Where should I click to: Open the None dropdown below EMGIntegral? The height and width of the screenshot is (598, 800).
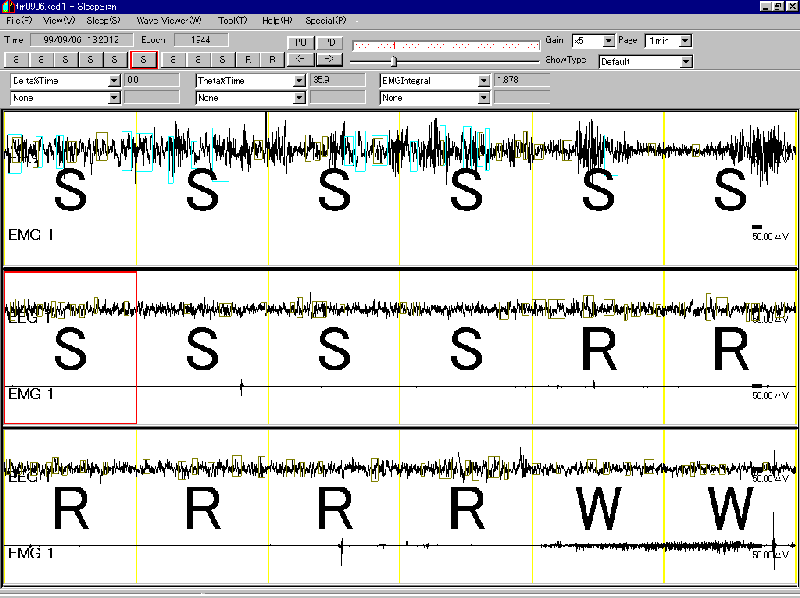click(x=484, y=97)
